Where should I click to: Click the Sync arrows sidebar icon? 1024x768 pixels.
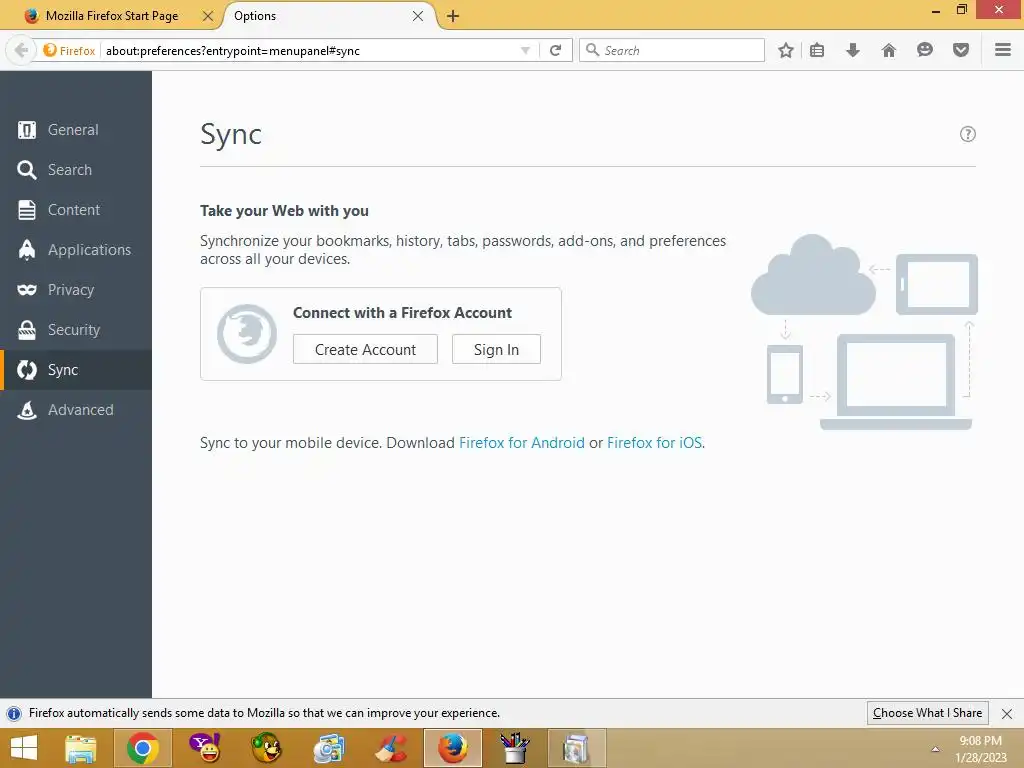tap(27, 370)
